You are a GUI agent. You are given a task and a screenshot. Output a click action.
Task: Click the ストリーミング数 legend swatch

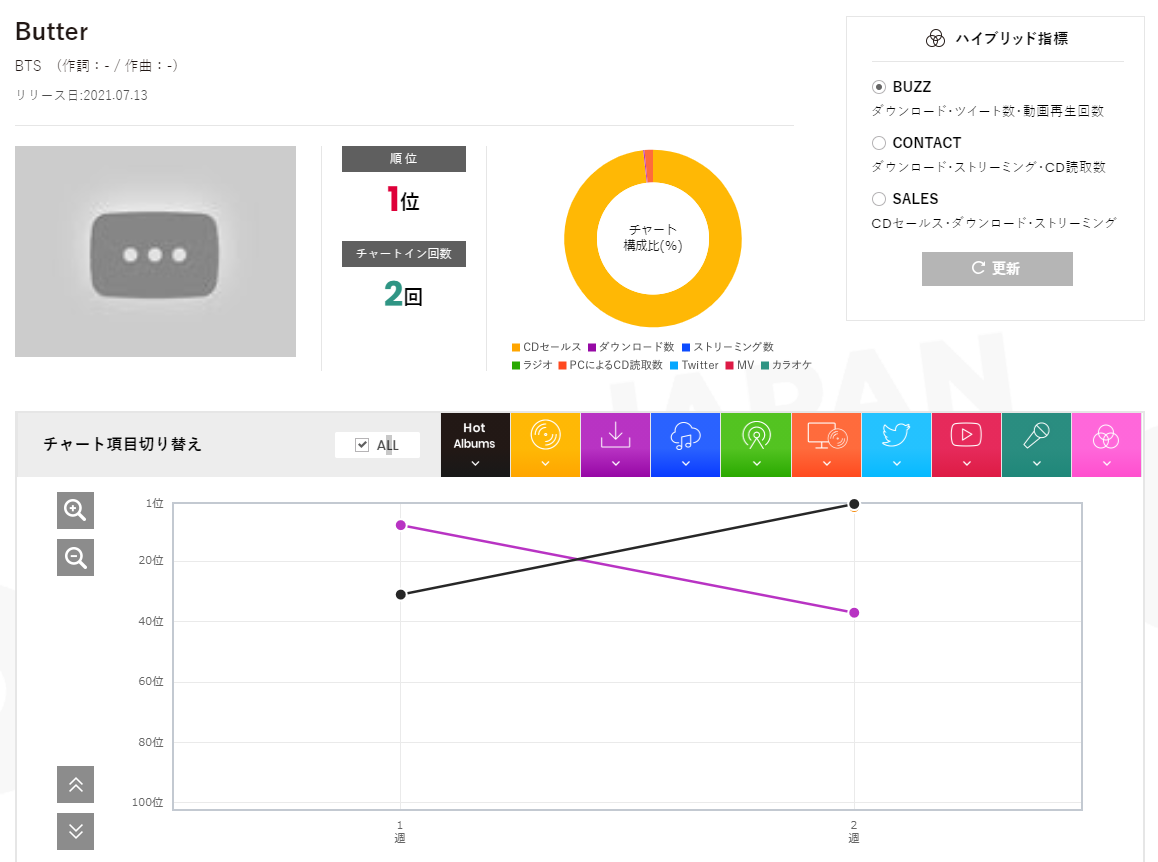click(685, 347)
